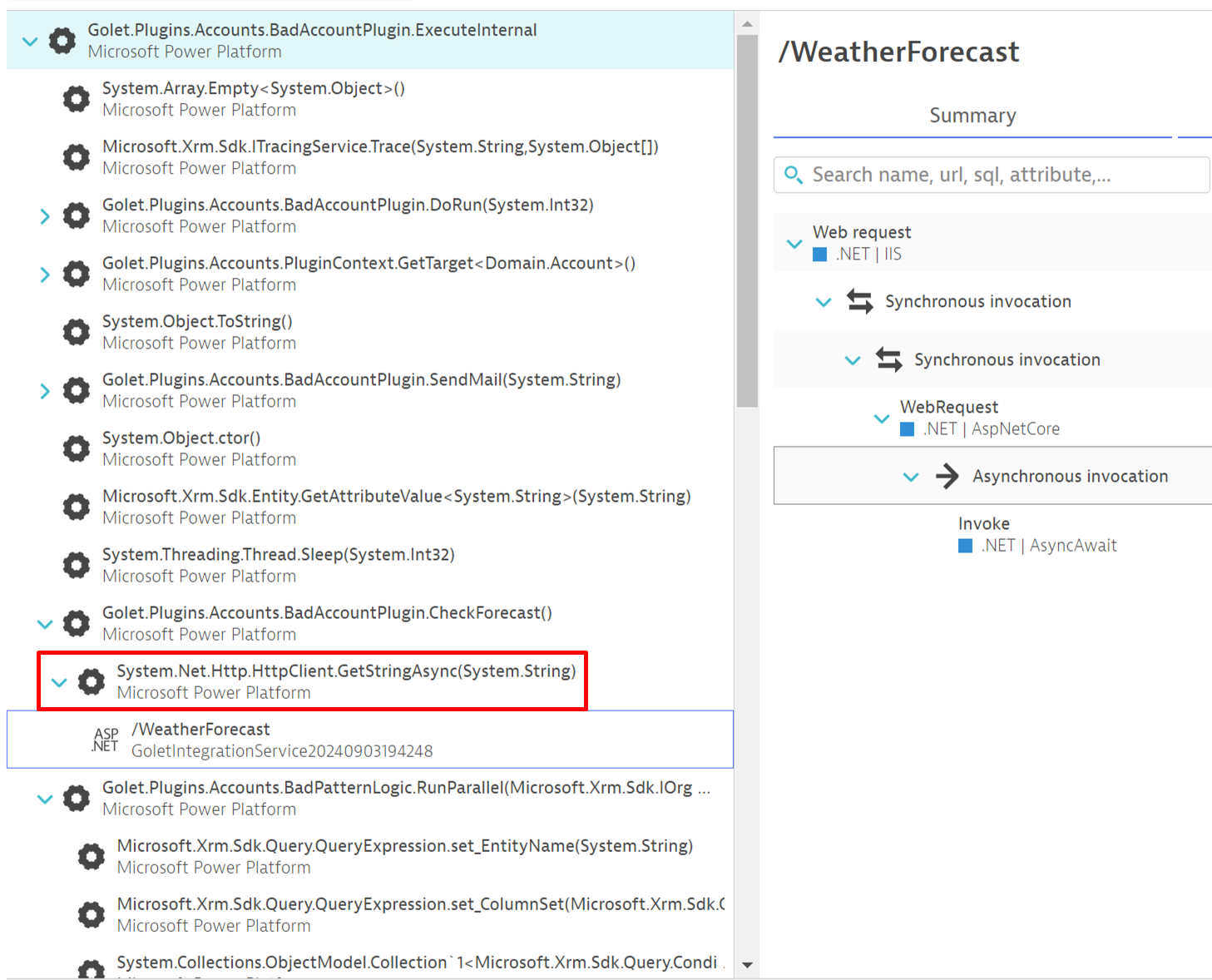Screen dimensions: 1212x980
Task: Select the /WeatherForecast service call row
Action: tap(370, 740)
